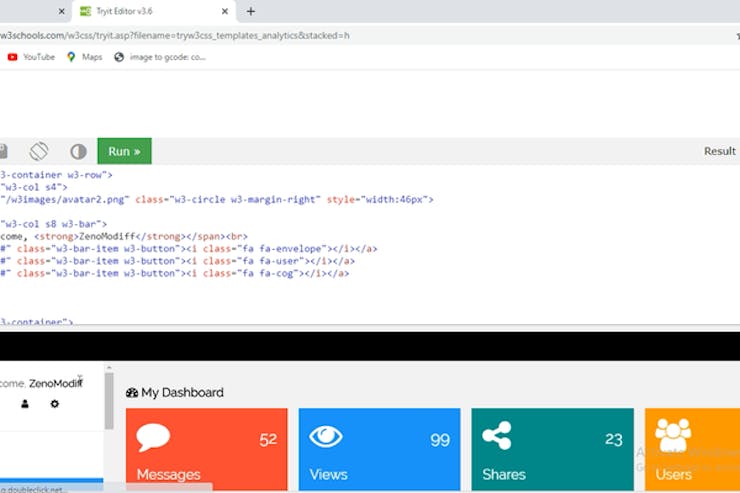Click the code line containing fa-user
The height and width of the screenshot is (493, 740).
(177, 261)
